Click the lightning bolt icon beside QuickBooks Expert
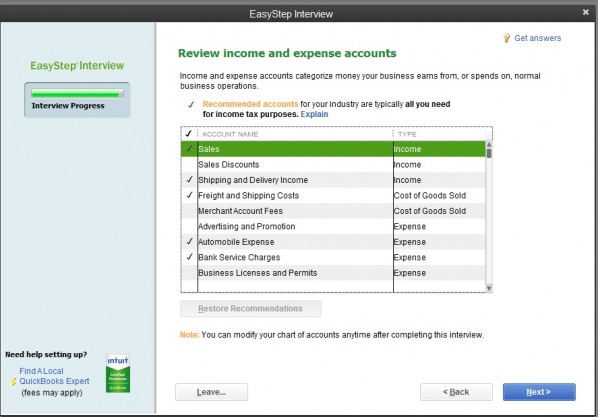Viewport: 600px width, 417px height. tap(13, 381)
